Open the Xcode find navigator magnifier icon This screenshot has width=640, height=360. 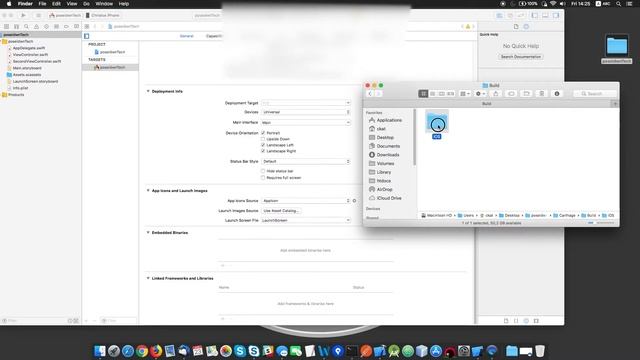click(x=26, y=26)
